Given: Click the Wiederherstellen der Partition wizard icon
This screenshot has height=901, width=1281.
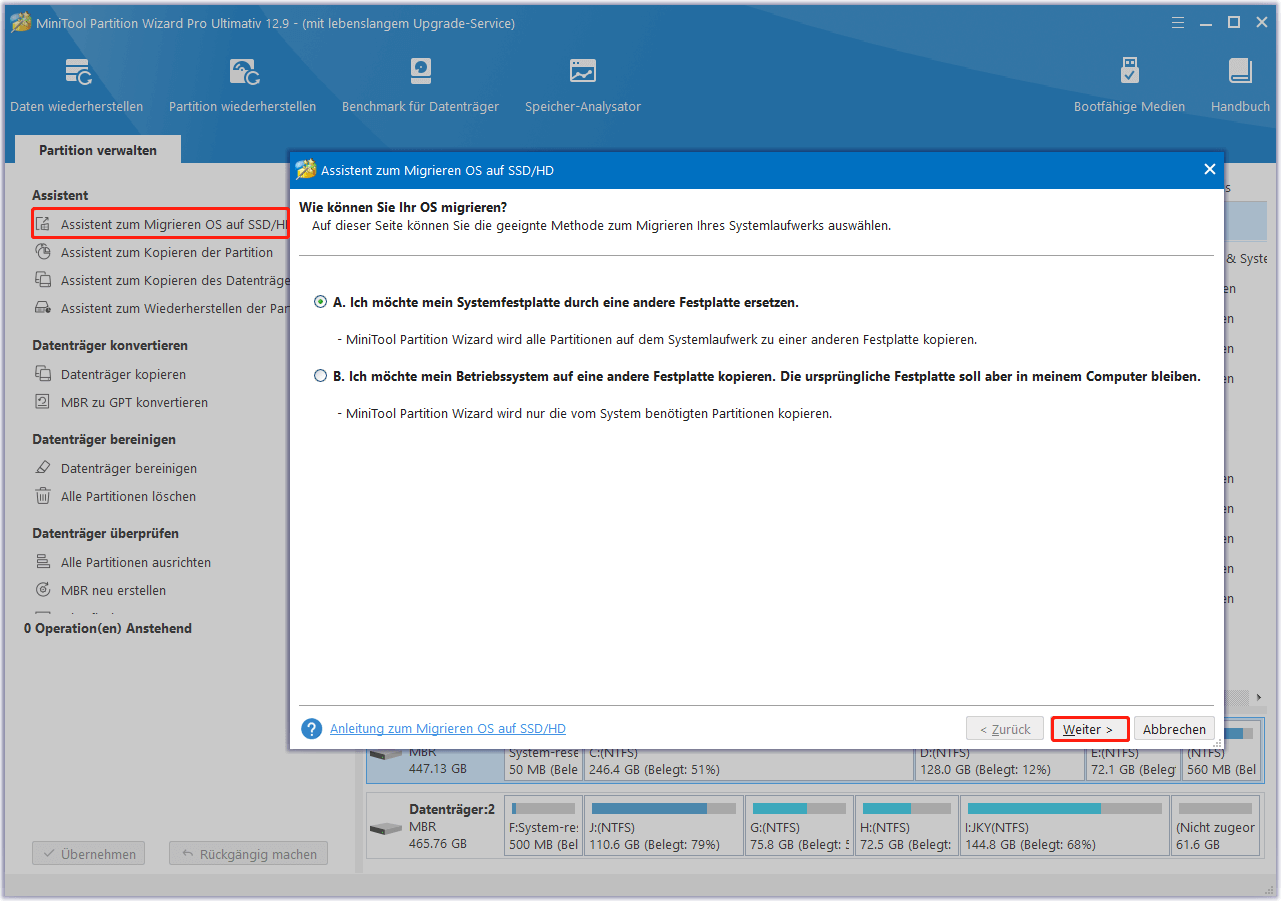Looking at the screenshot, I should (x=43, y=308).
